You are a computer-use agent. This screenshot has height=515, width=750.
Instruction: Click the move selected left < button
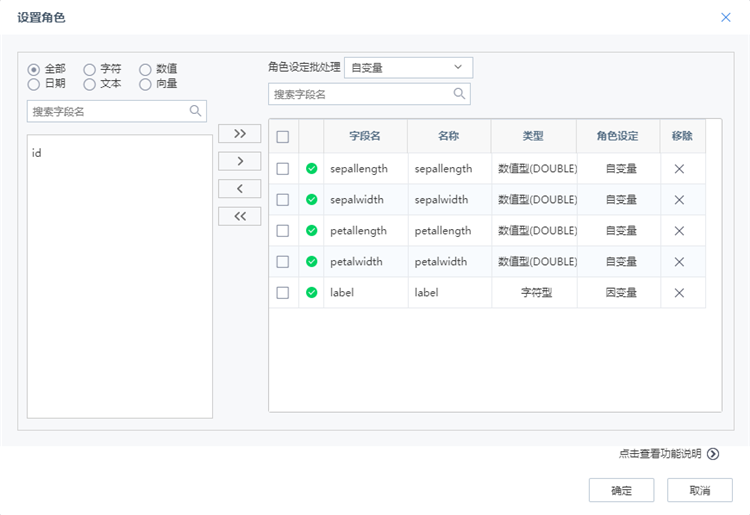tap(239, 189)
